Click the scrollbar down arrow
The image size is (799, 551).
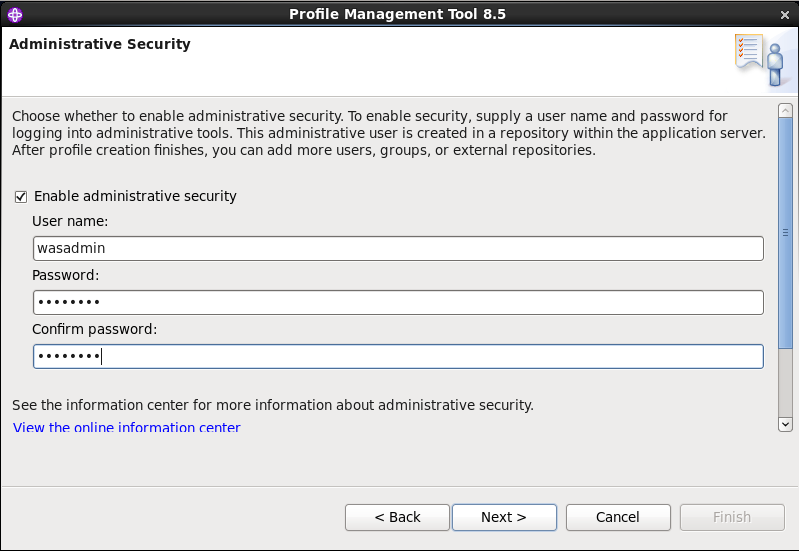point(785,424)
